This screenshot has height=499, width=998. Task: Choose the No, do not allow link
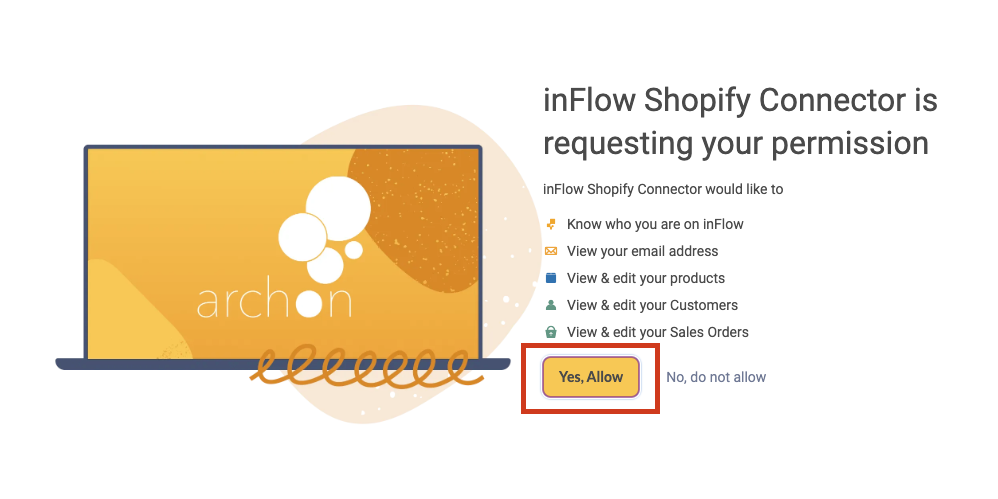point(716,377)
